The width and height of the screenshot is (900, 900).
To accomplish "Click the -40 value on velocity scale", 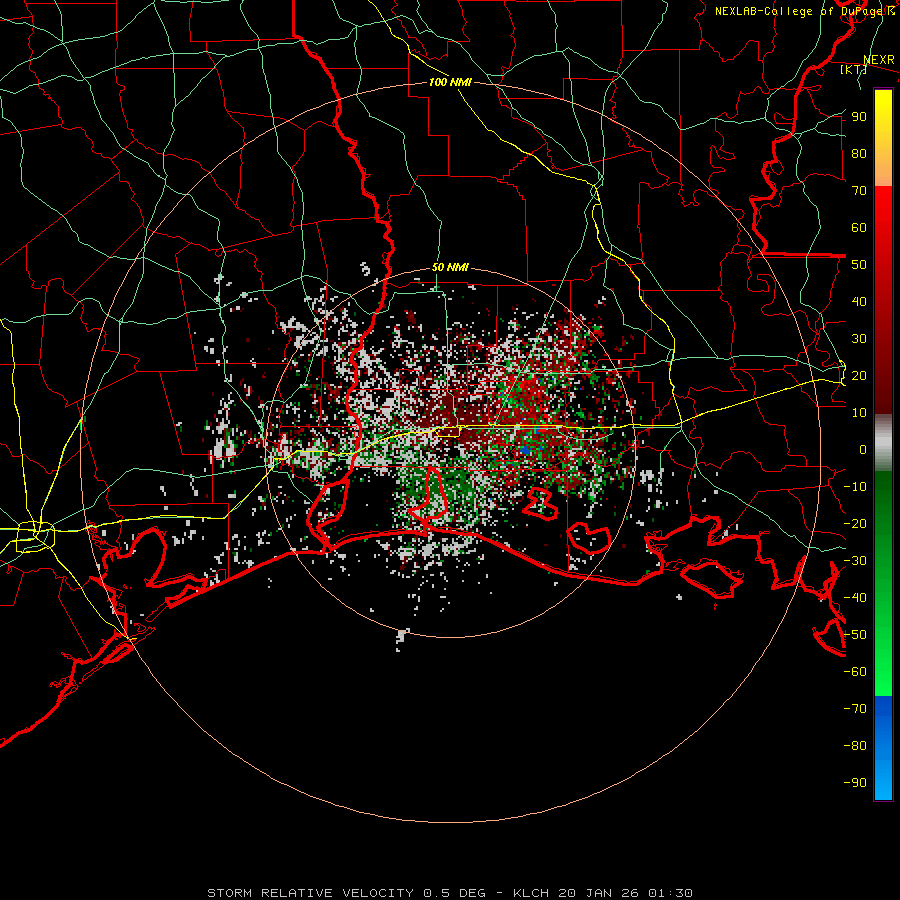I will [855, 598].
